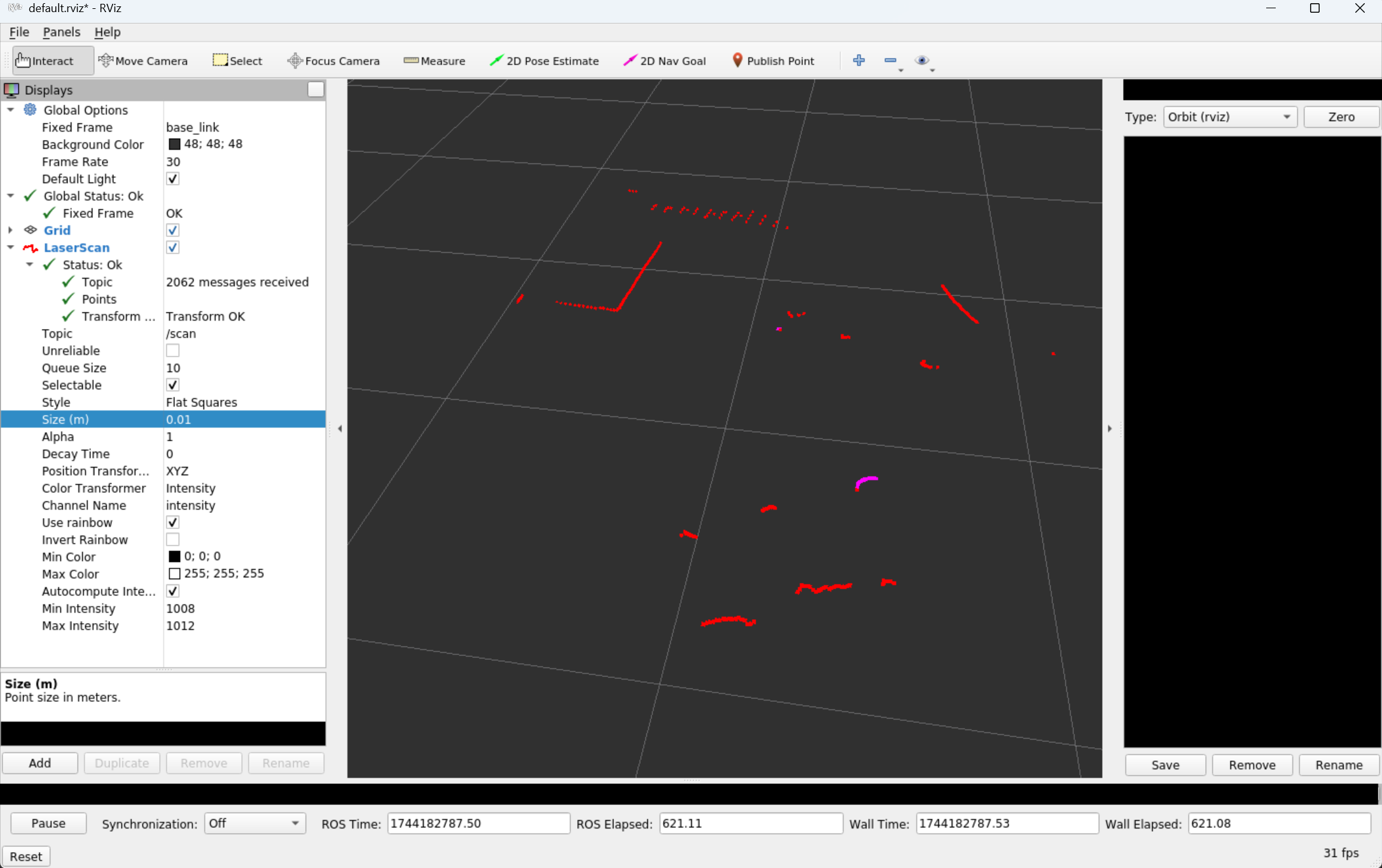This screenshot has height=868, width=1382.
Task: Uncheck the Use rainbow option
Action: (172, 522)
